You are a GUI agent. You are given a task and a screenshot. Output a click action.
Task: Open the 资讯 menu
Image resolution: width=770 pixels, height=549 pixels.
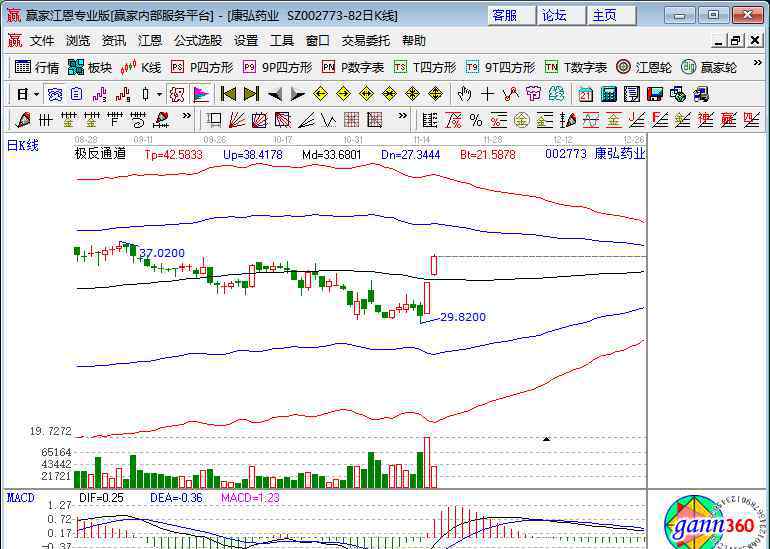[113, 41]
